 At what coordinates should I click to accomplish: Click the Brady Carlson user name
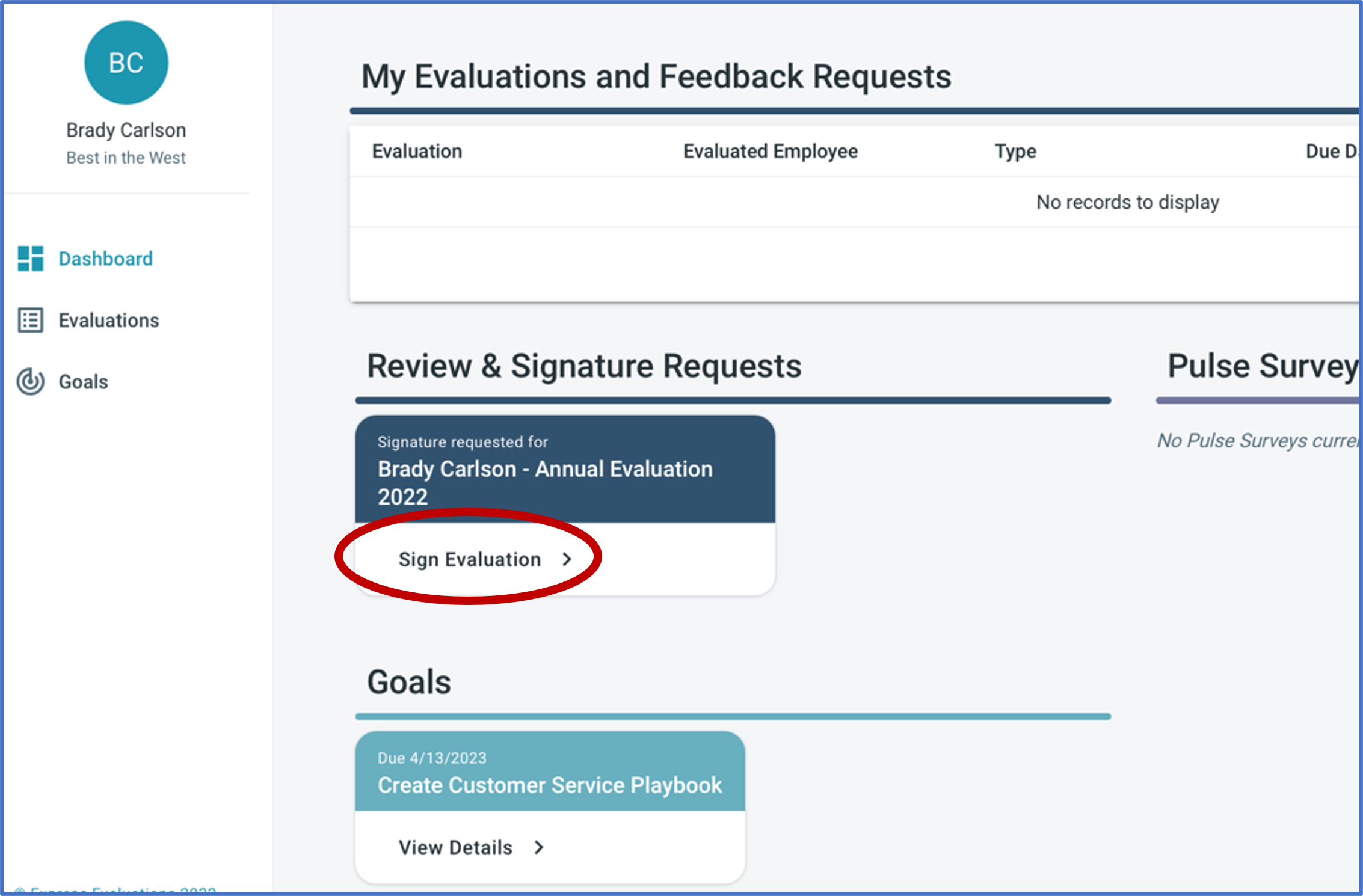point(126,130)
